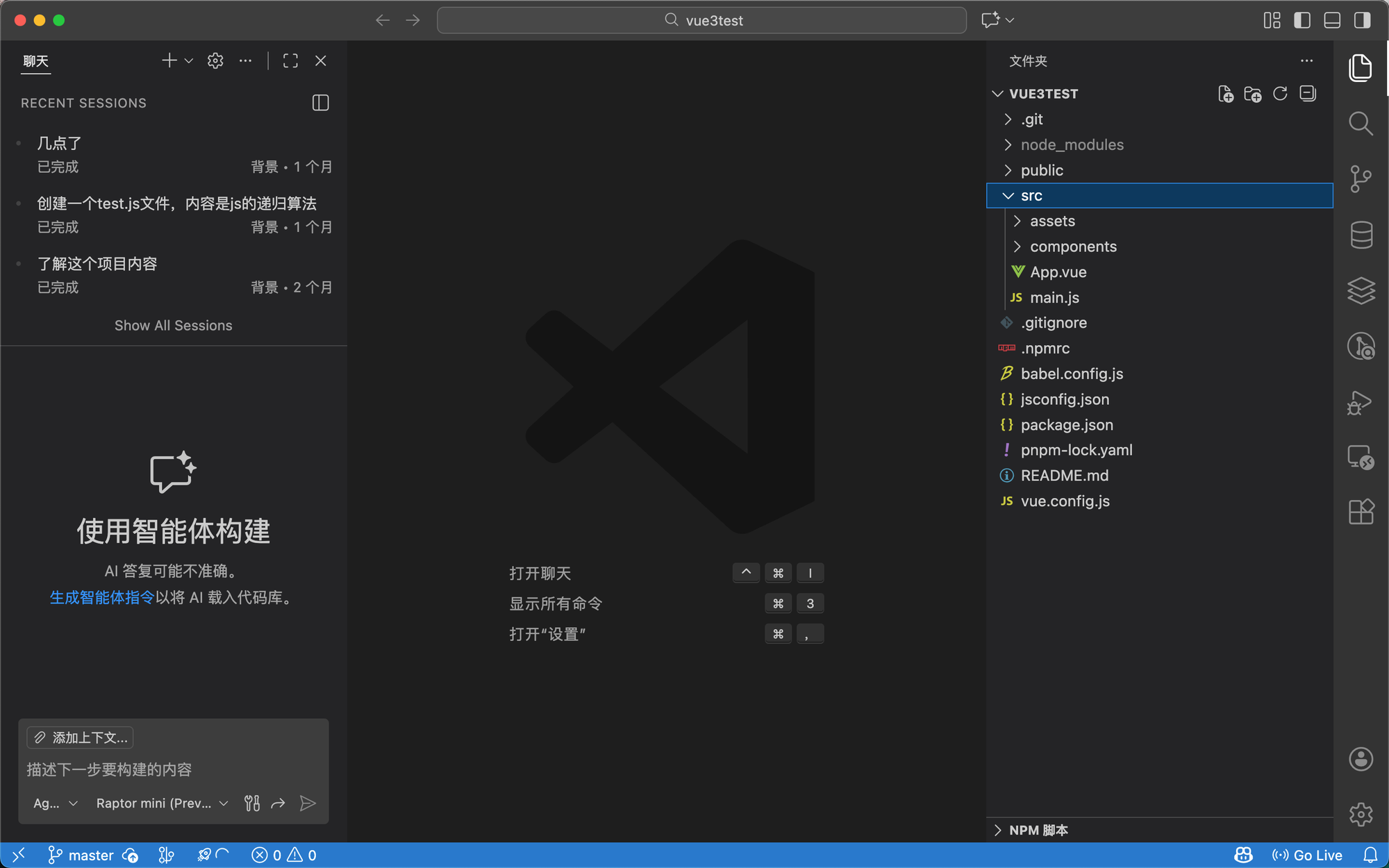
Task: Open the Search view in the activity bar
Action: tap(1361, 124)
